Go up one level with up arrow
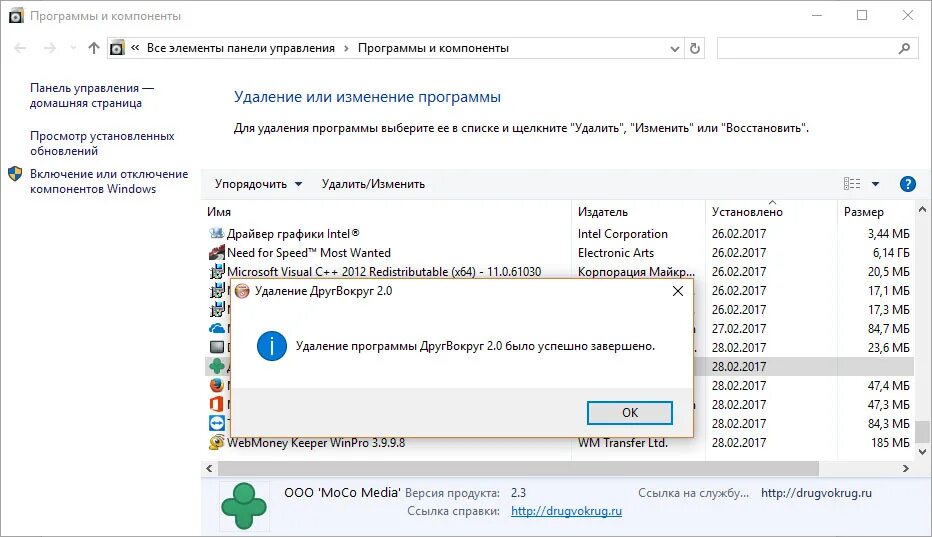This screenshot has height=537, width=932. click(93, 48)
